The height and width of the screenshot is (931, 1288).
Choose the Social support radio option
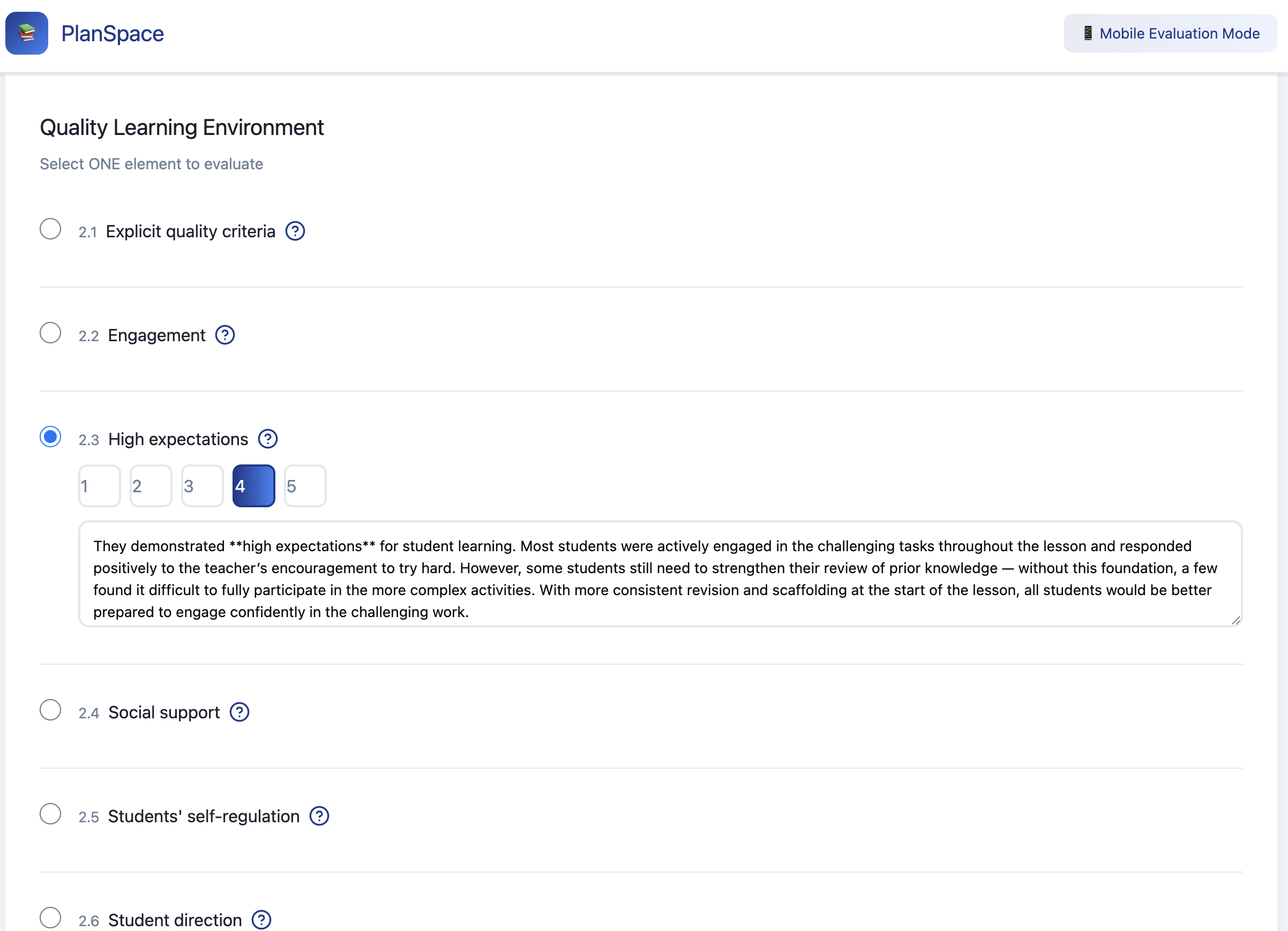pyautogui.click(x=50, y=710)
